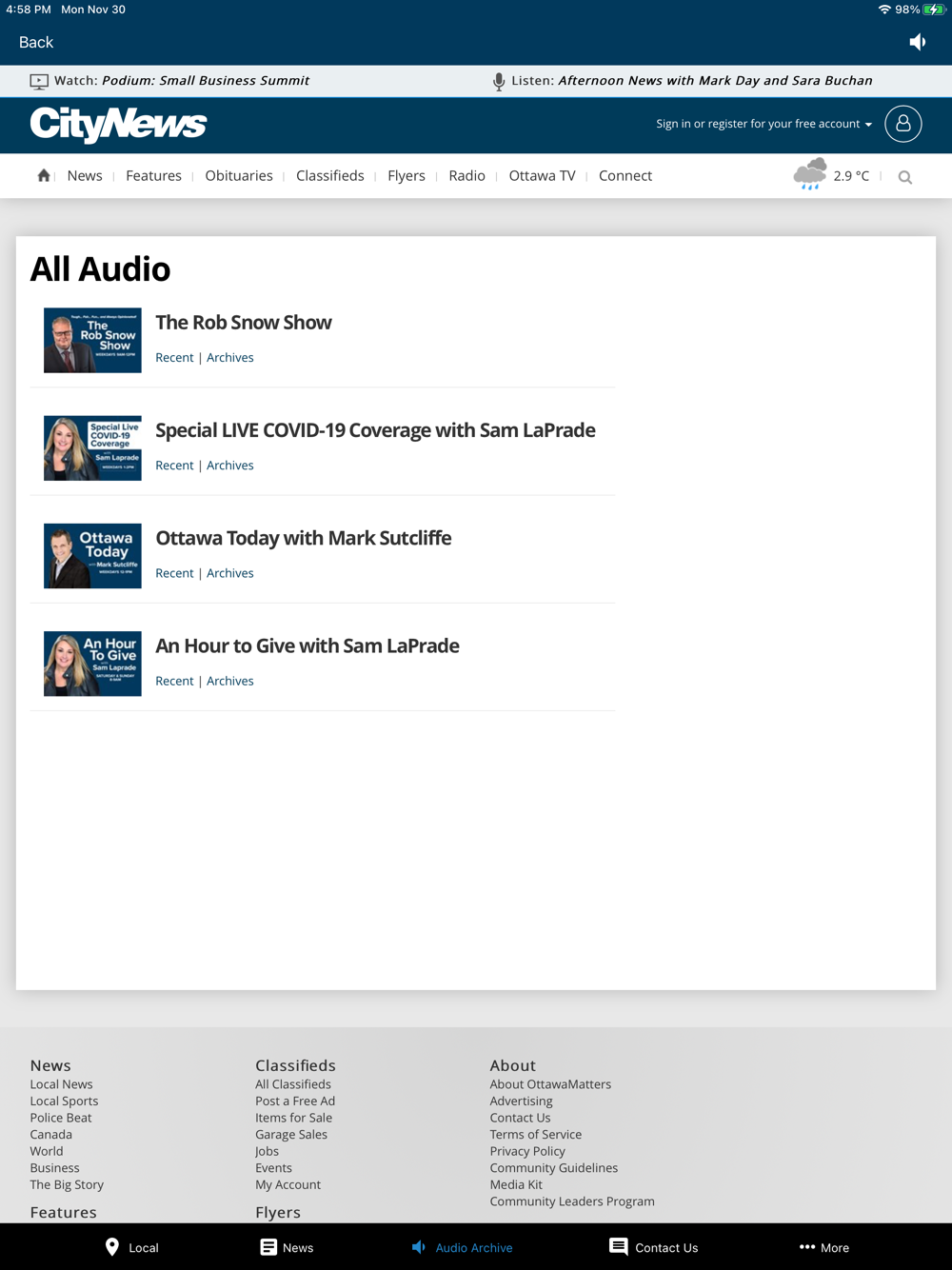Open the Flyers menu item

[407, 176]
